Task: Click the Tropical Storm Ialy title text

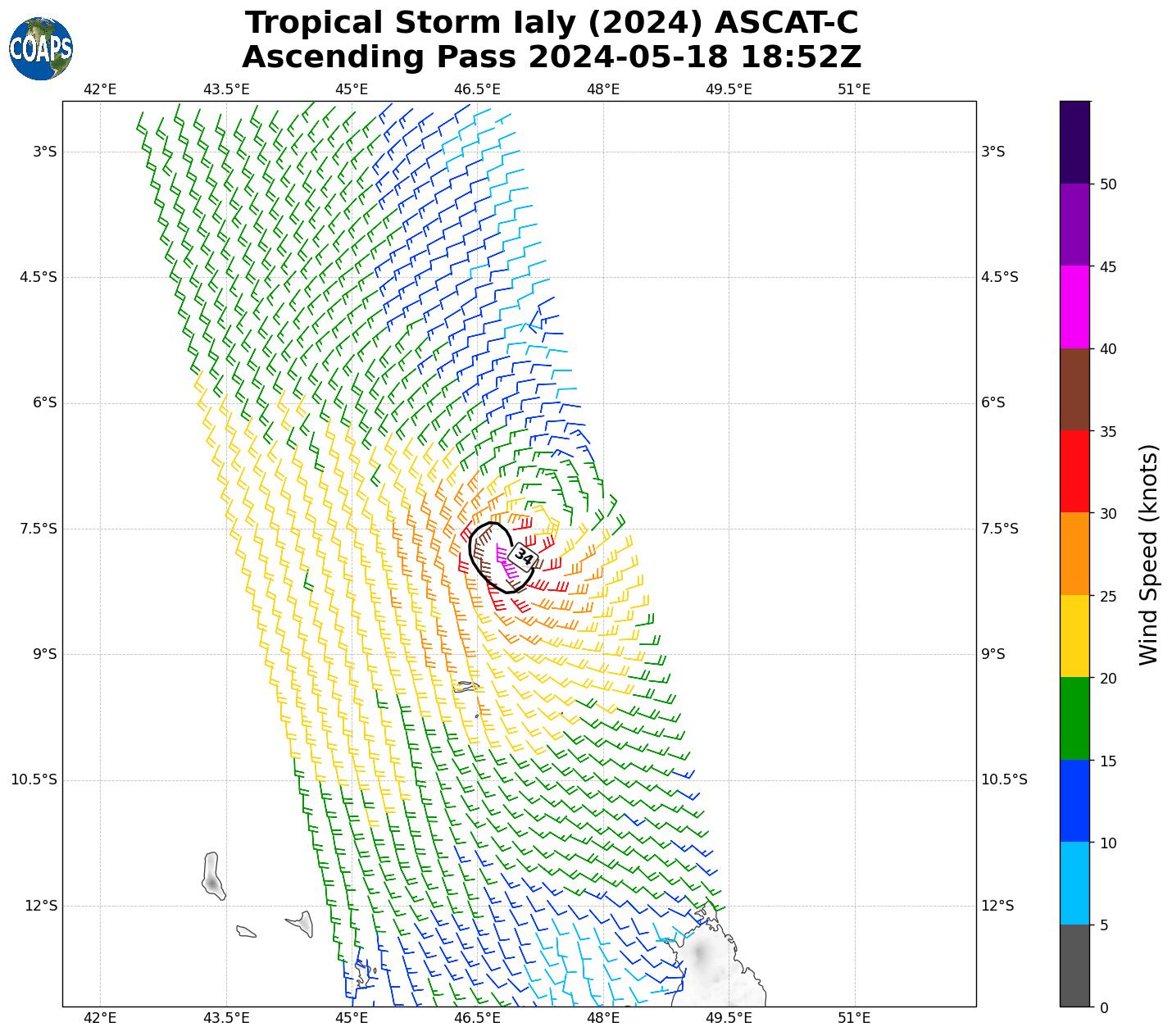Action: point(552,23)
